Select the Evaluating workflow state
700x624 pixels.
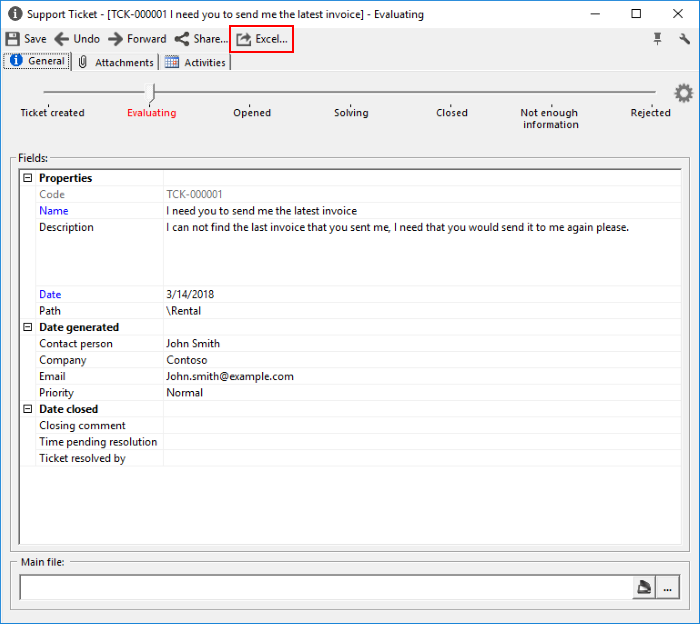152,113
